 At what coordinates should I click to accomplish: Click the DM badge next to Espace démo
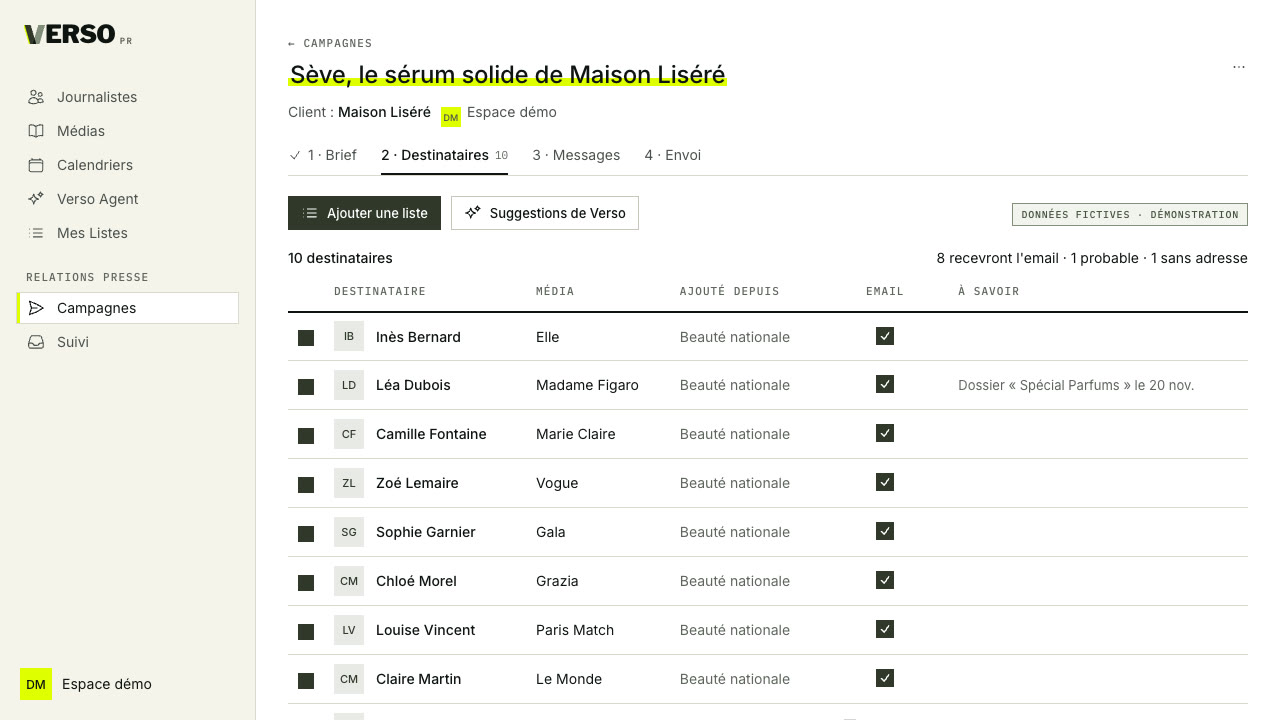[451, 118]
